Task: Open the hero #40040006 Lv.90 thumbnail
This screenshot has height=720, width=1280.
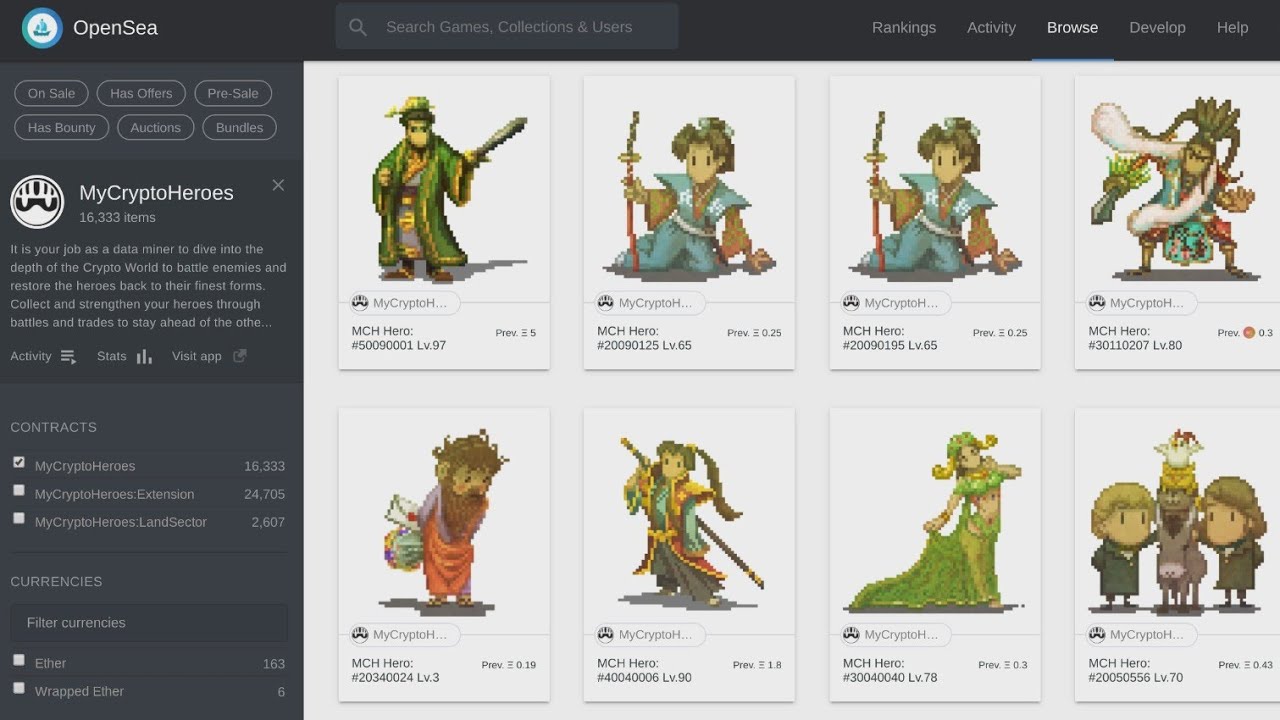Action: click(x=689, y=521)
